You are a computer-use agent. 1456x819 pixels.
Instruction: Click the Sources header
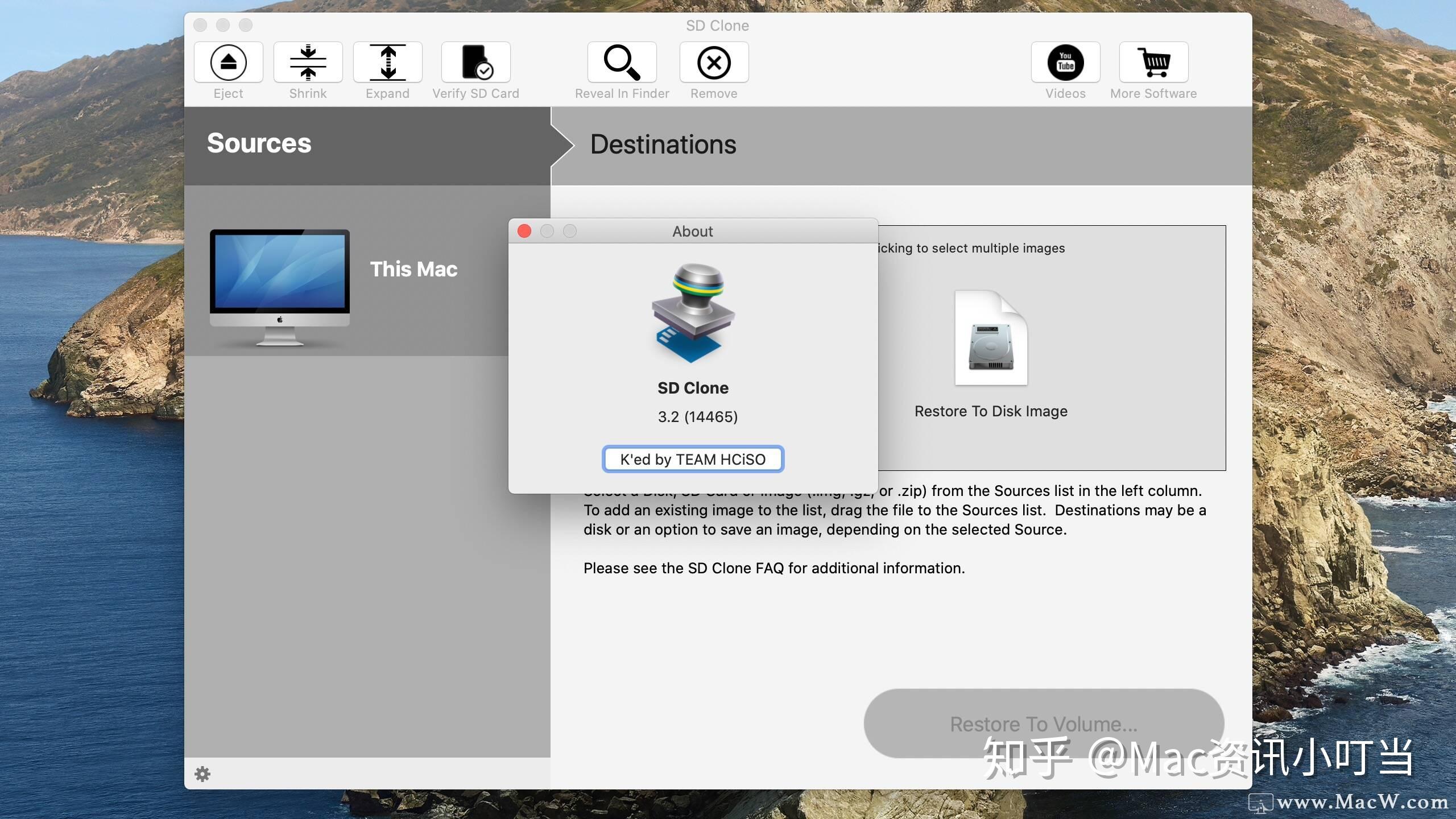[259, 143]
